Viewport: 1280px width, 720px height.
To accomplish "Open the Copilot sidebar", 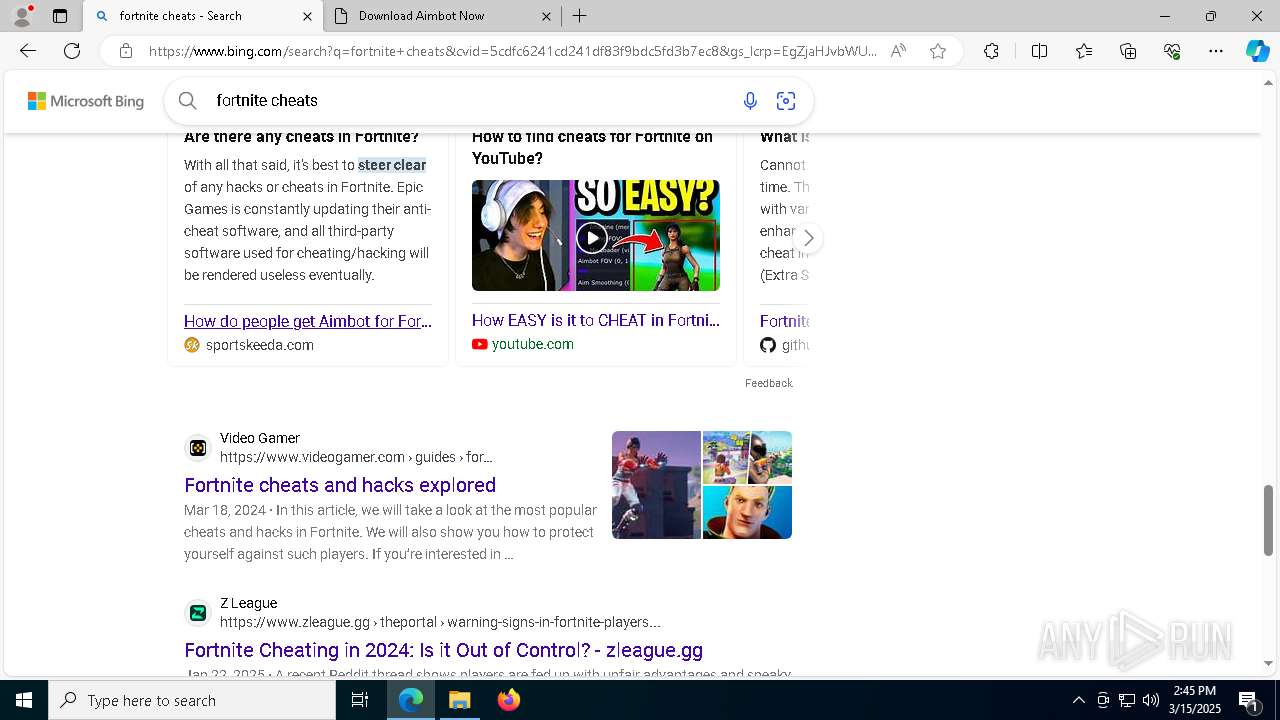I will [1257, 51].
